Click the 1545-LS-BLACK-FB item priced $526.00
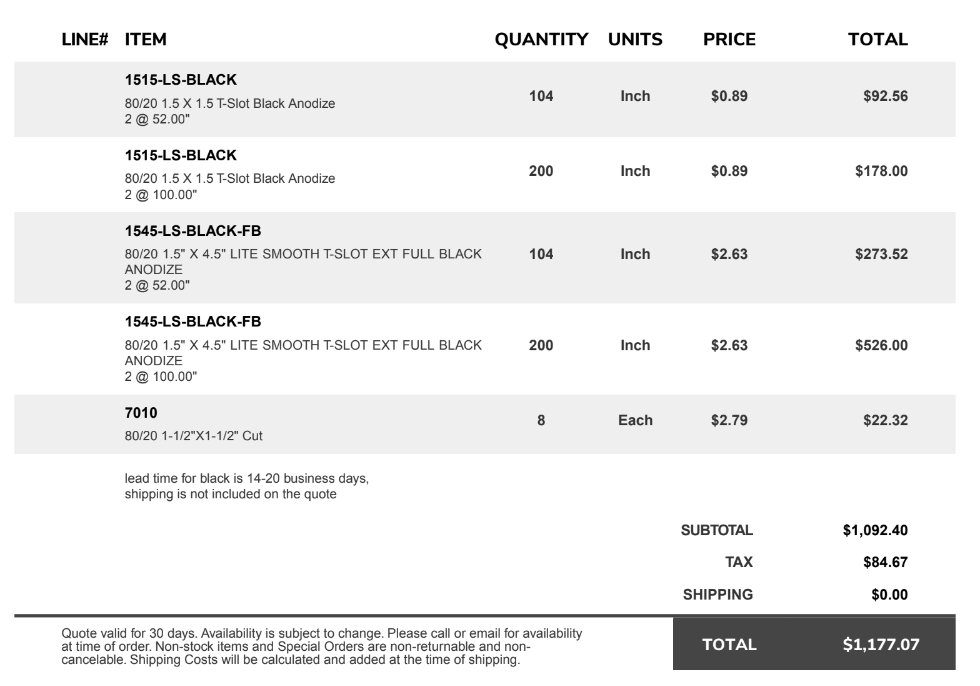Image resolution: width=980 pixels, height=686 pixels. (192, 322)
